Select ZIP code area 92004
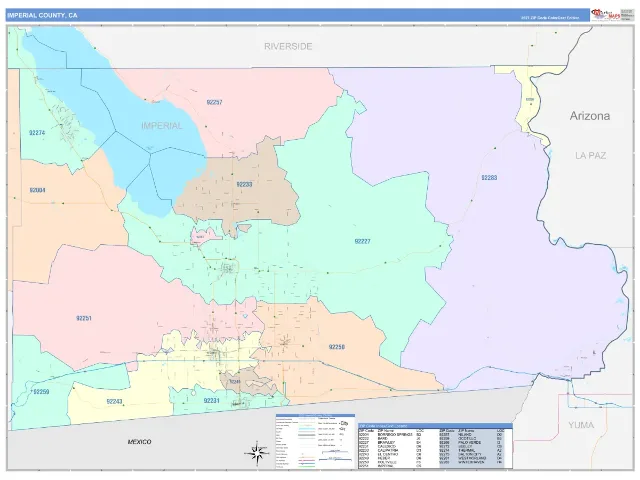640x480 pixels. (37, 190)
